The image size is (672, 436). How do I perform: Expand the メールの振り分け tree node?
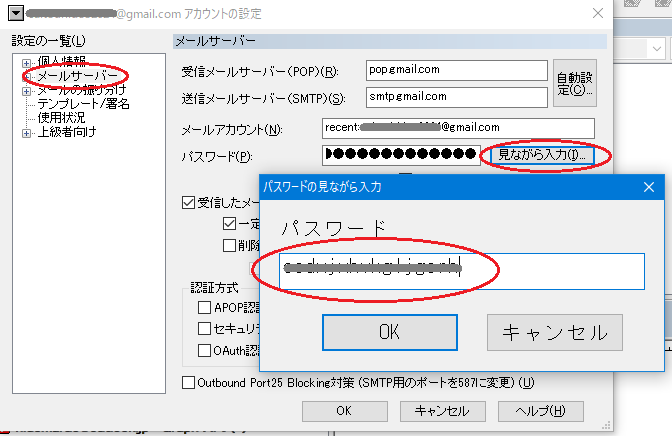click(27, 90)
